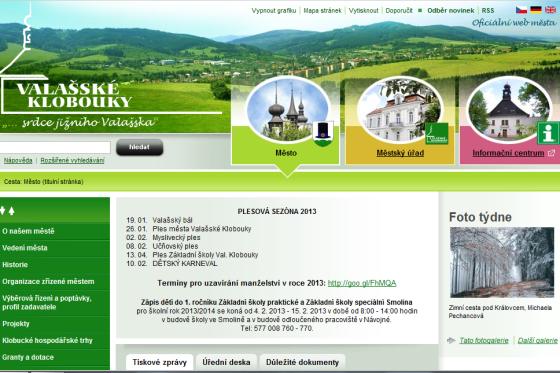Switch to the Czech language flag
560x373 pixels.
pos(521,10)
